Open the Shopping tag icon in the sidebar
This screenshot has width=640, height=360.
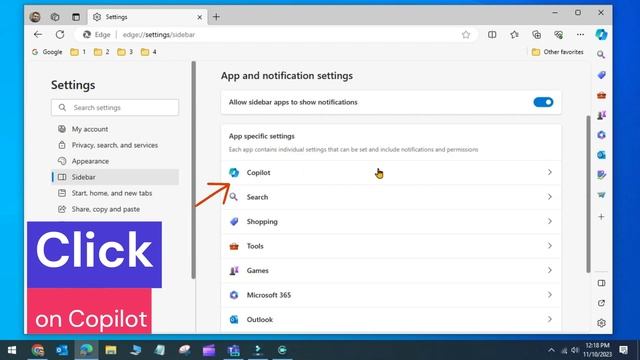(x=601, y=75)
